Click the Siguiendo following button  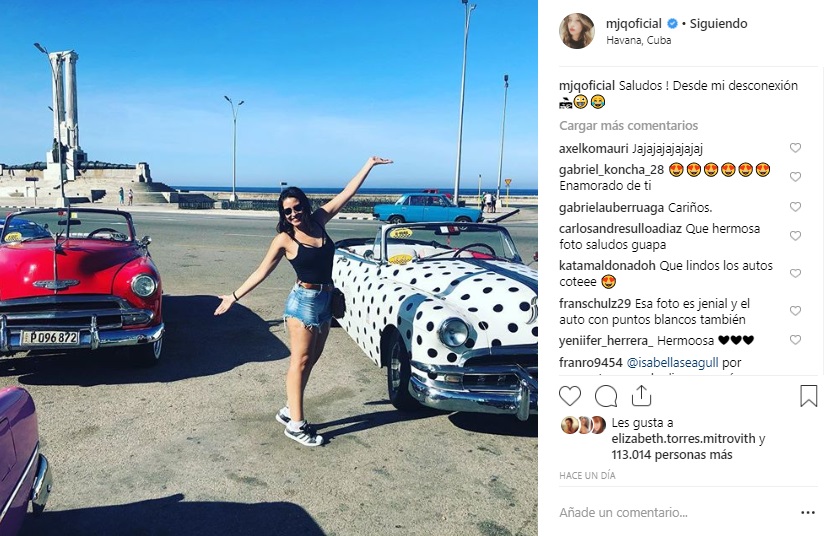coord(718,24)
